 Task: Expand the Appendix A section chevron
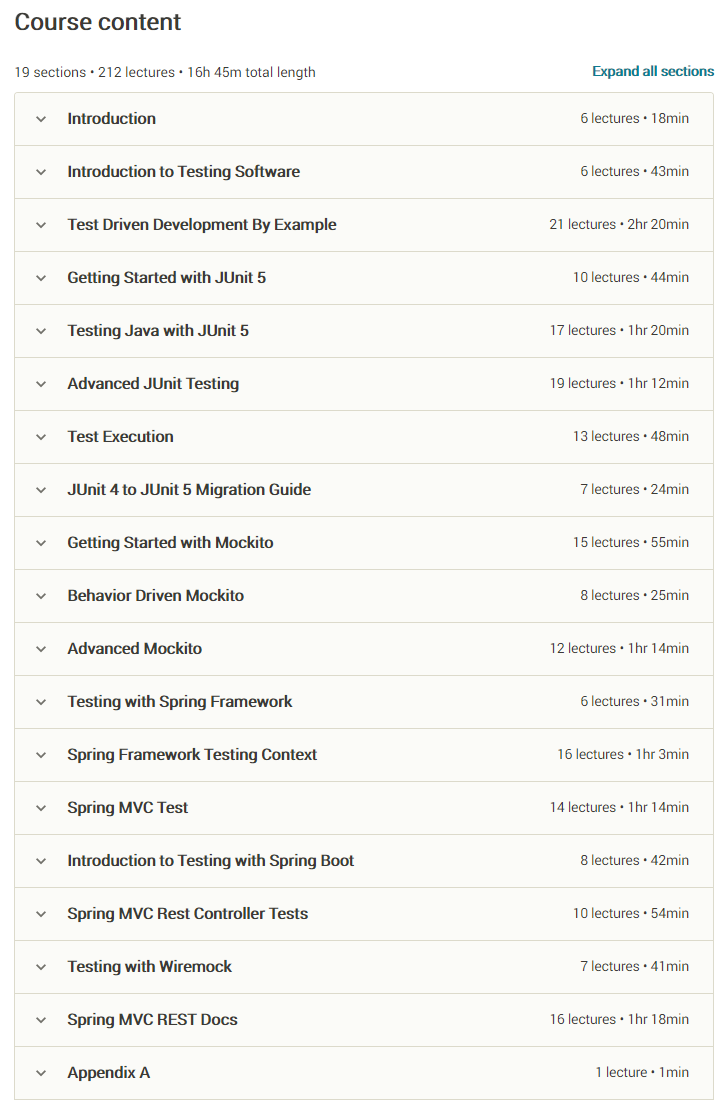click(41, 1073)
